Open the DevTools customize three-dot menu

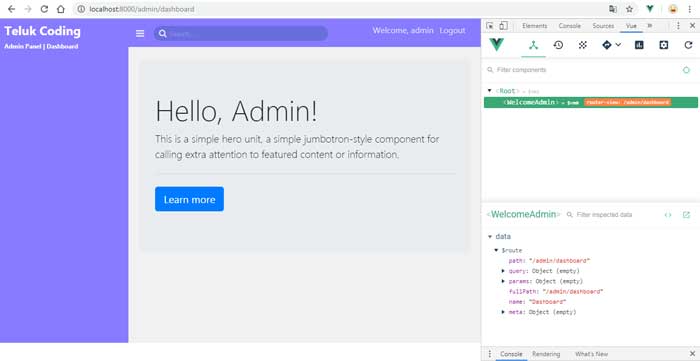click(x=679, y=26)
